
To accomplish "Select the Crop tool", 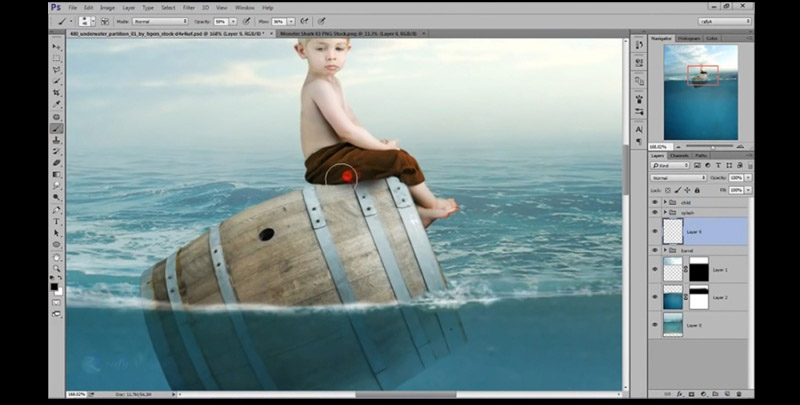I will [x=57, y=93].
